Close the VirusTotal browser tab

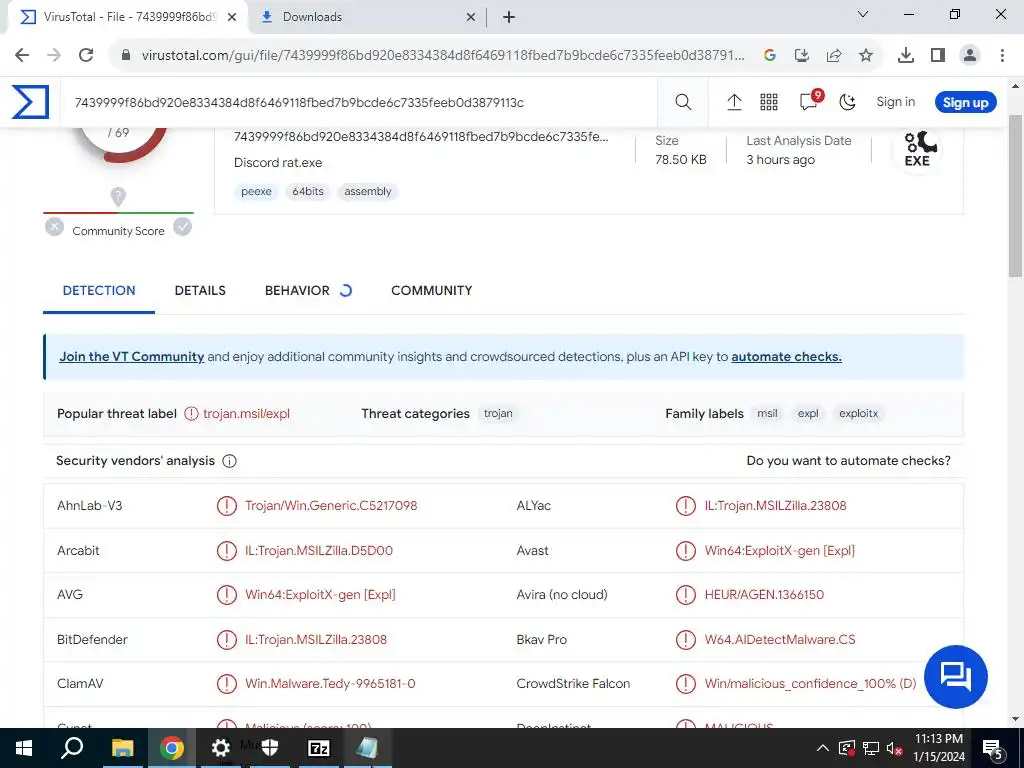[x=232, y=17]
